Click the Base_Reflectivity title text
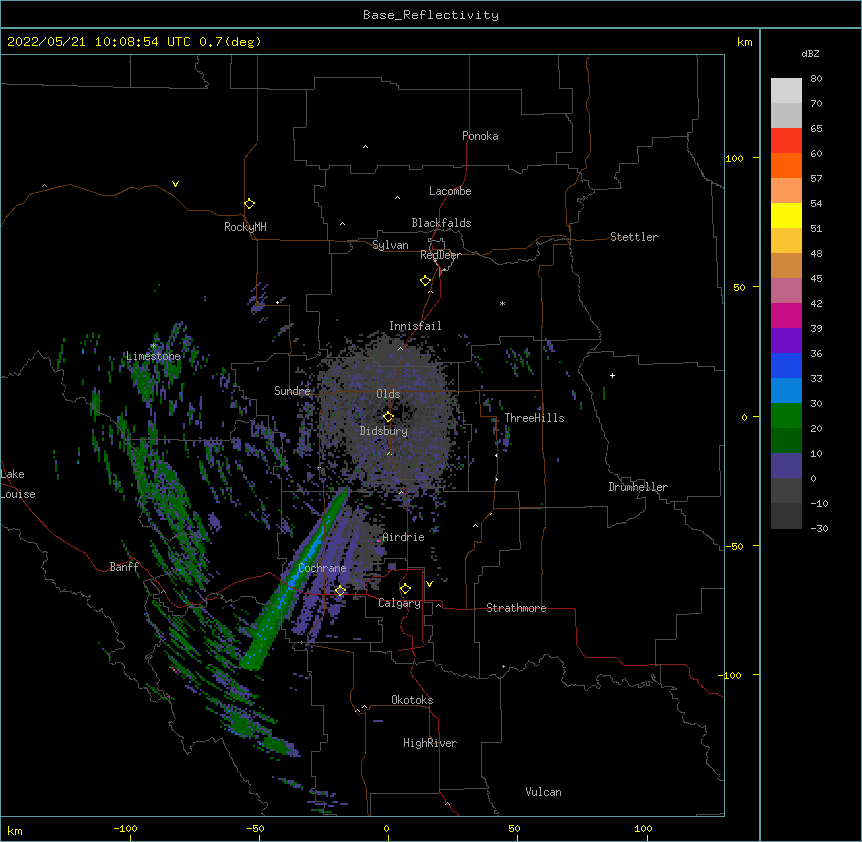 pyautogui.click(x=430, y=15)
